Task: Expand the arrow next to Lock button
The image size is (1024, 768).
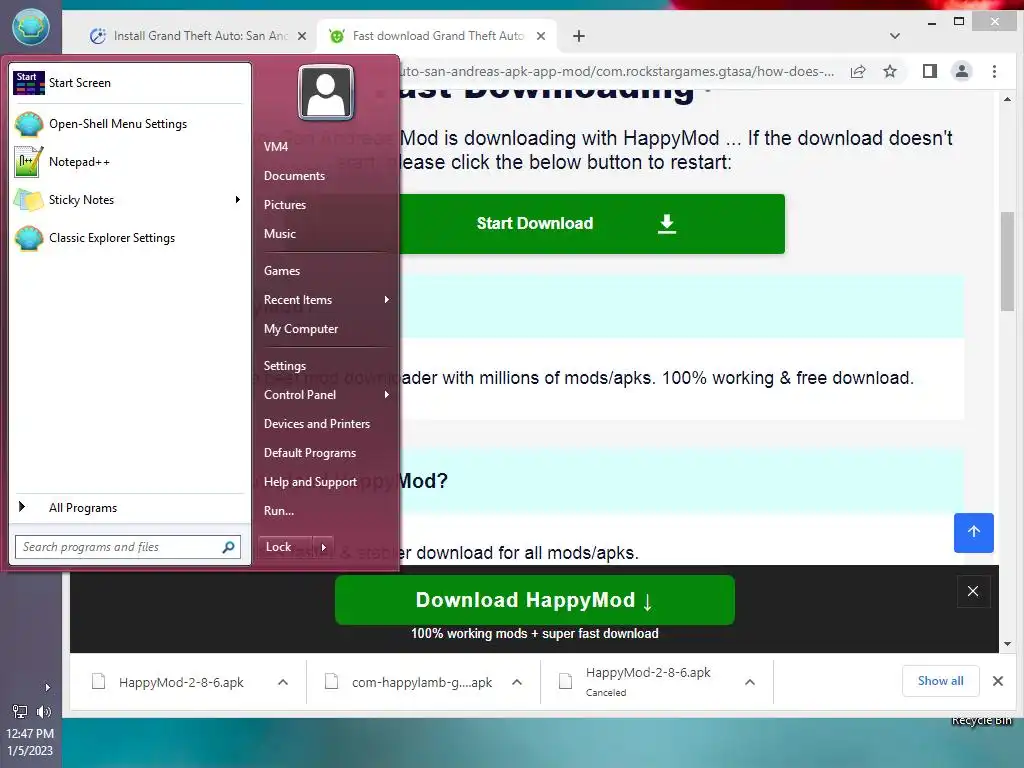Action: point(323,547)
